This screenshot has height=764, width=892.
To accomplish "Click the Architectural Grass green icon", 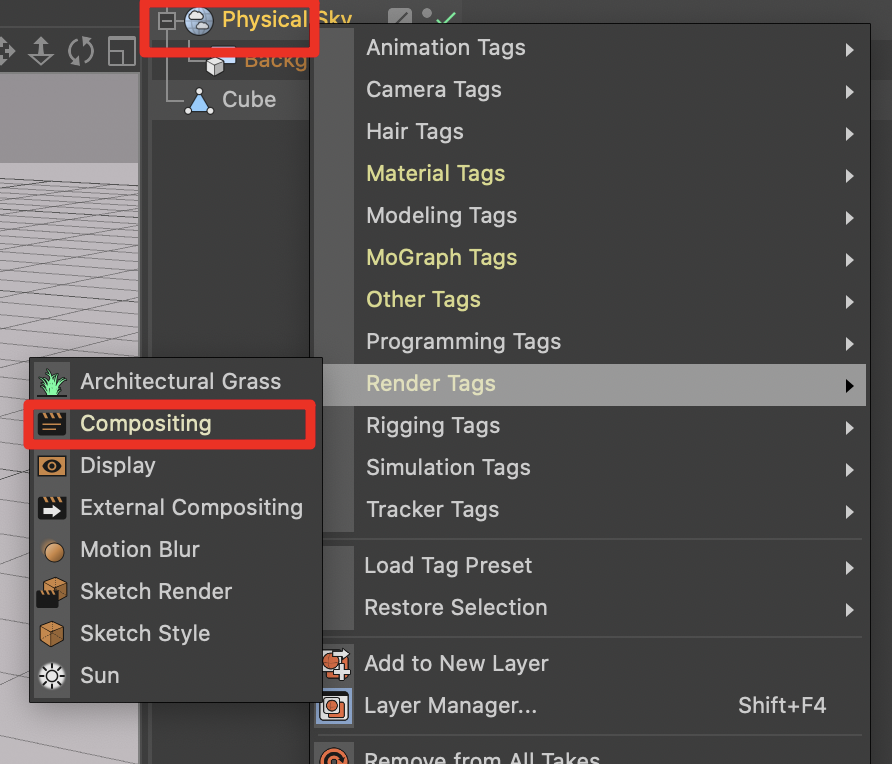I will (52, 382).
